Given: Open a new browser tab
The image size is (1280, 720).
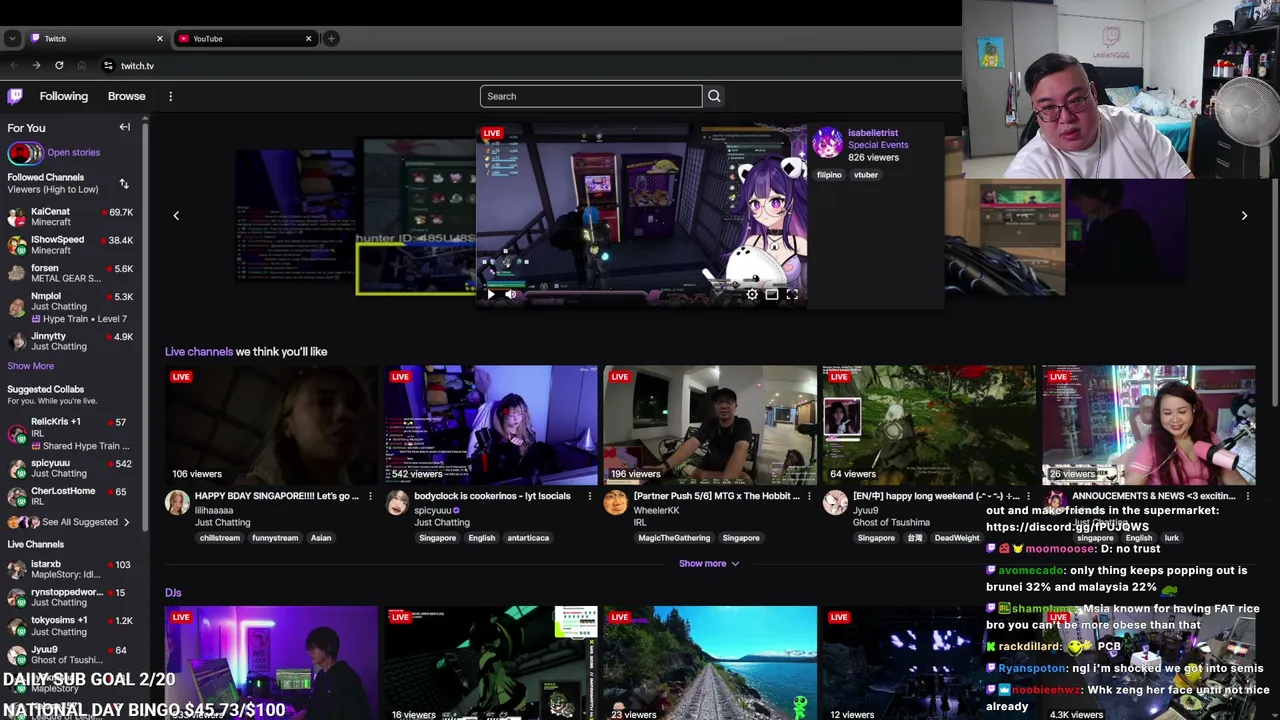Looking at the screenshot, I should (331, 39).
